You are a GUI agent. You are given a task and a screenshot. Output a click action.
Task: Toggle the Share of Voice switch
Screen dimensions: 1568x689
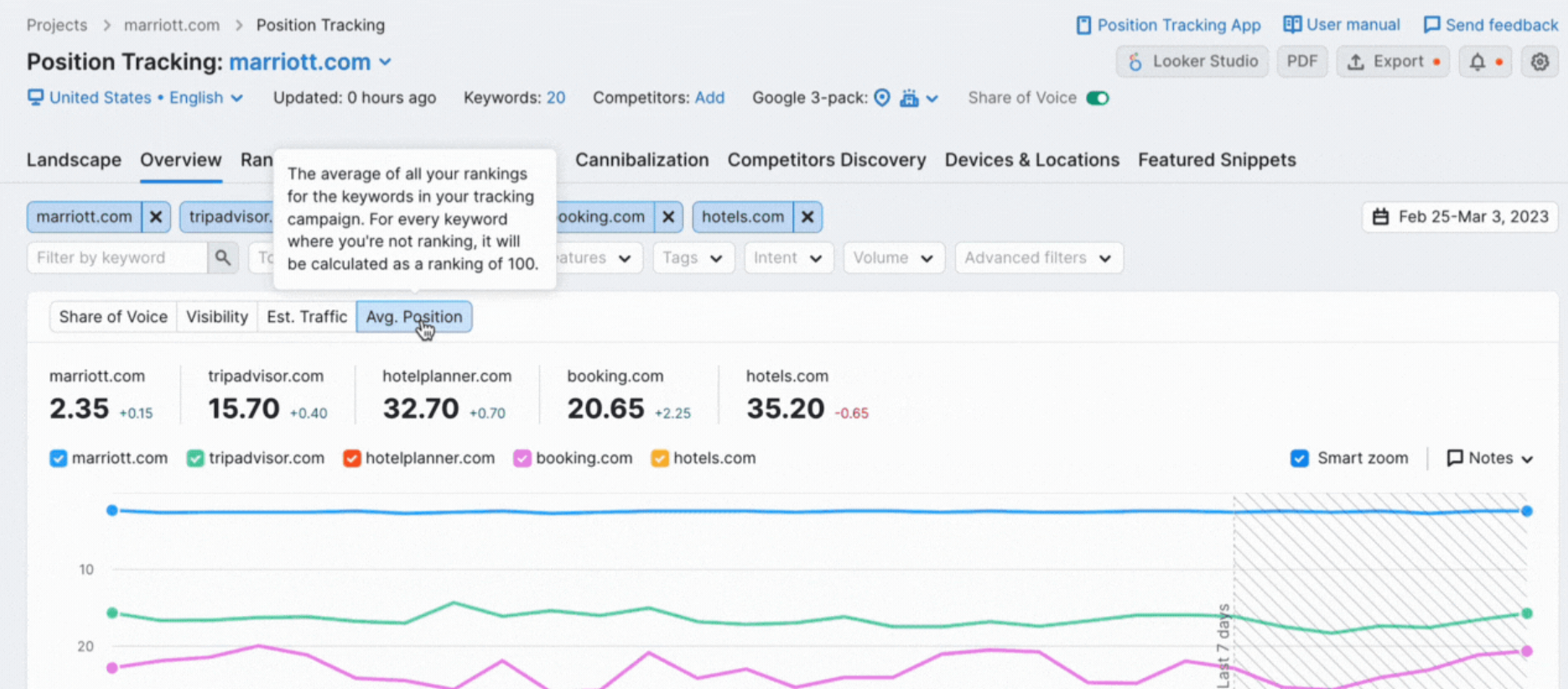click(1097, 98)
